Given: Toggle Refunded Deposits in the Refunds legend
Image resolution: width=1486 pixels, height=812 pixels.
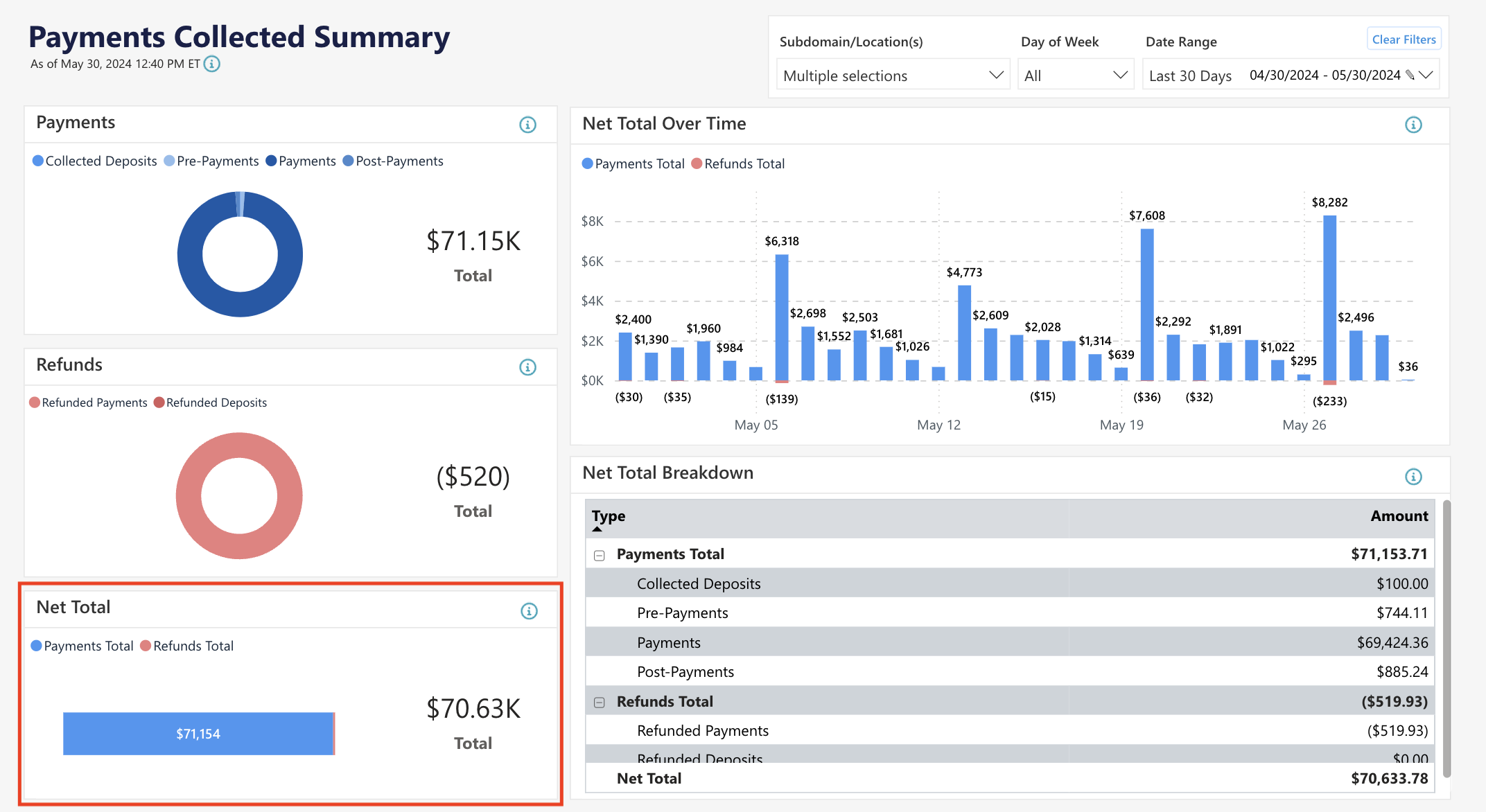Looking at the screenshot, I should coord(211,403).
